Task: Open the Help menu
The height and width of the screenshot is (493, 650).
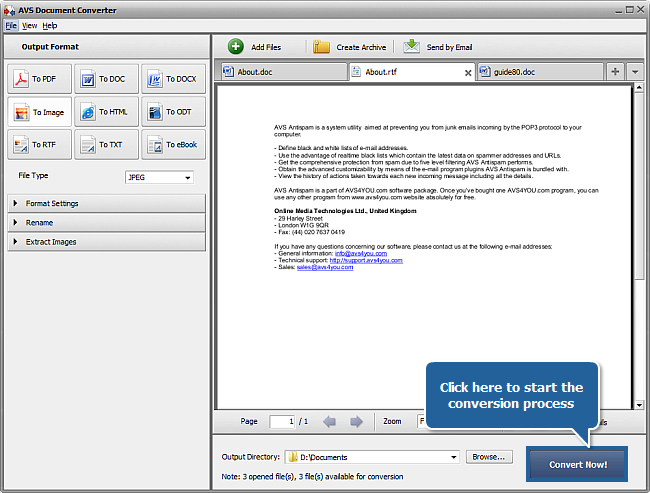Action: (50, 26)
